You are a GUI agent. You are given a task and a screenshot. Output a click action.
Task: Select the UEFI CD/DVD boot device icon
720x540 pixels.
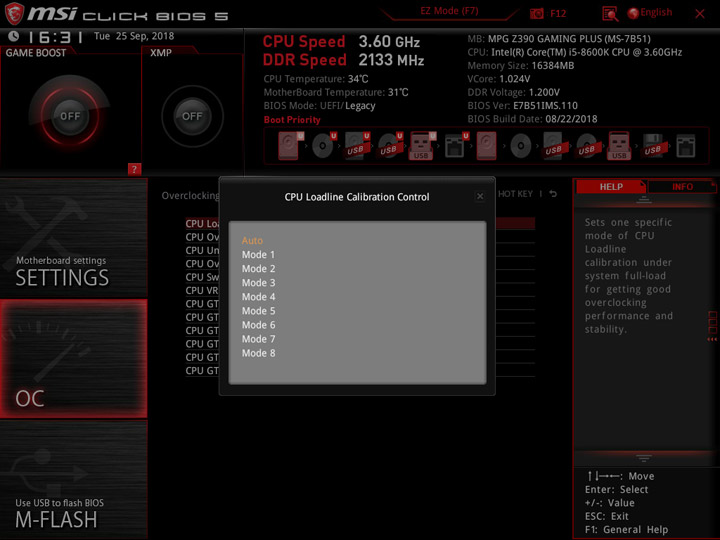tap(324, 146)
